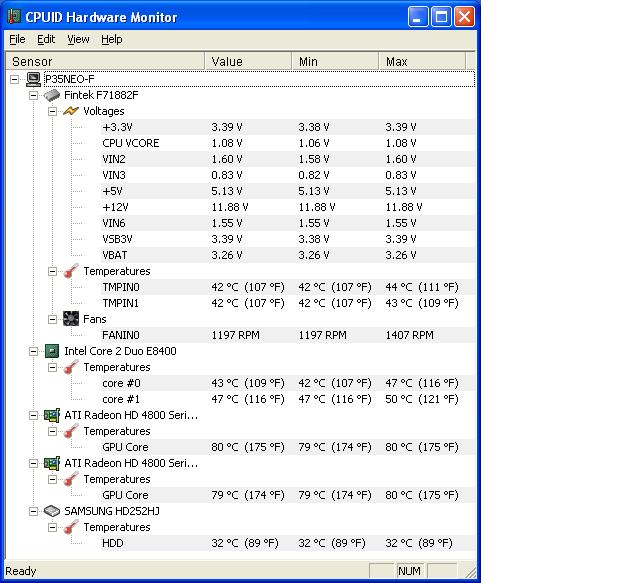
Task: Select the VIN6 voltage row
Action: pos(288,223)
